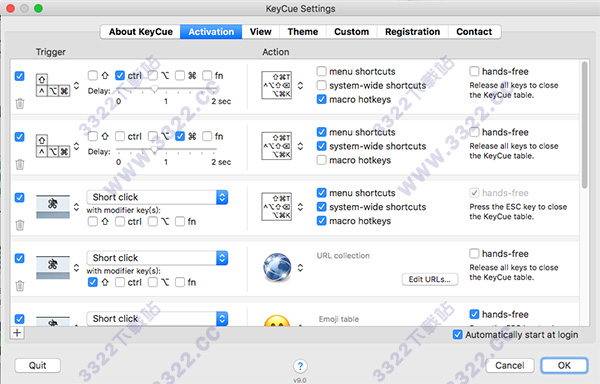Click the modifier keys trigger icon in the first row
This screenshot has height=384, width=600.
click(53, 85)
